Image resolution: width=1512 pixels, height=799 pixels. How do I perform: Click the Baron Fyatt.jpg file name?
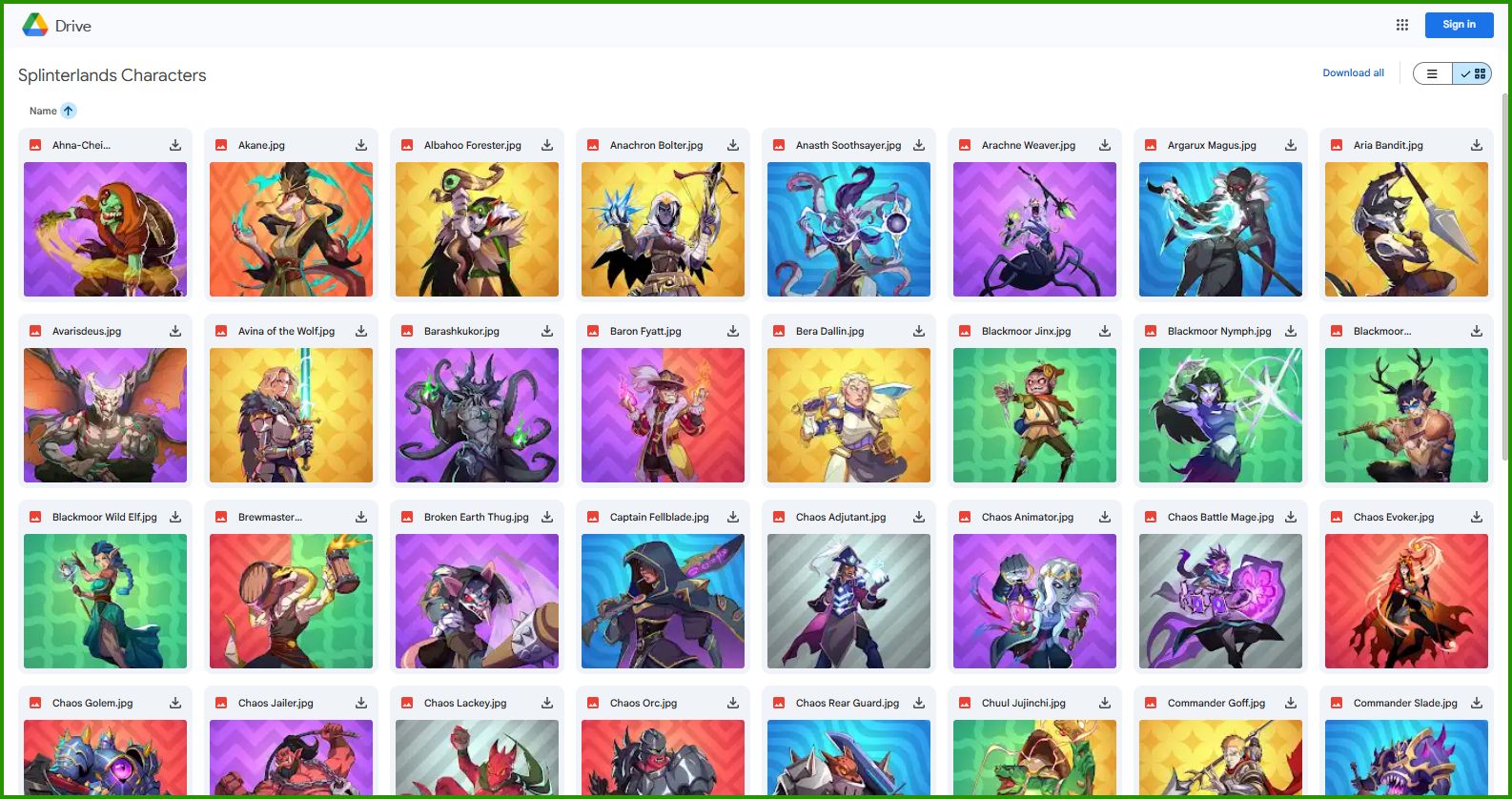(645, 331)
